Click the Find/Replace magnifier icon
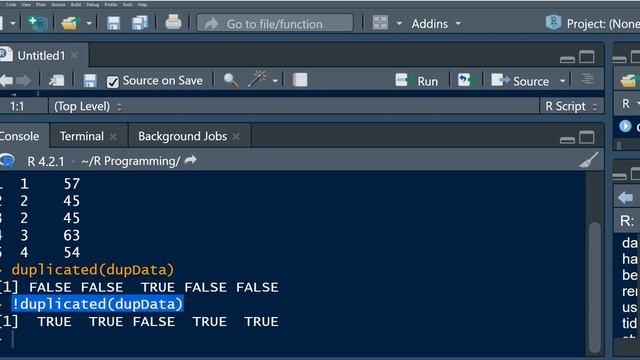Viewport: 640px width, 360px height. (231, 80)
